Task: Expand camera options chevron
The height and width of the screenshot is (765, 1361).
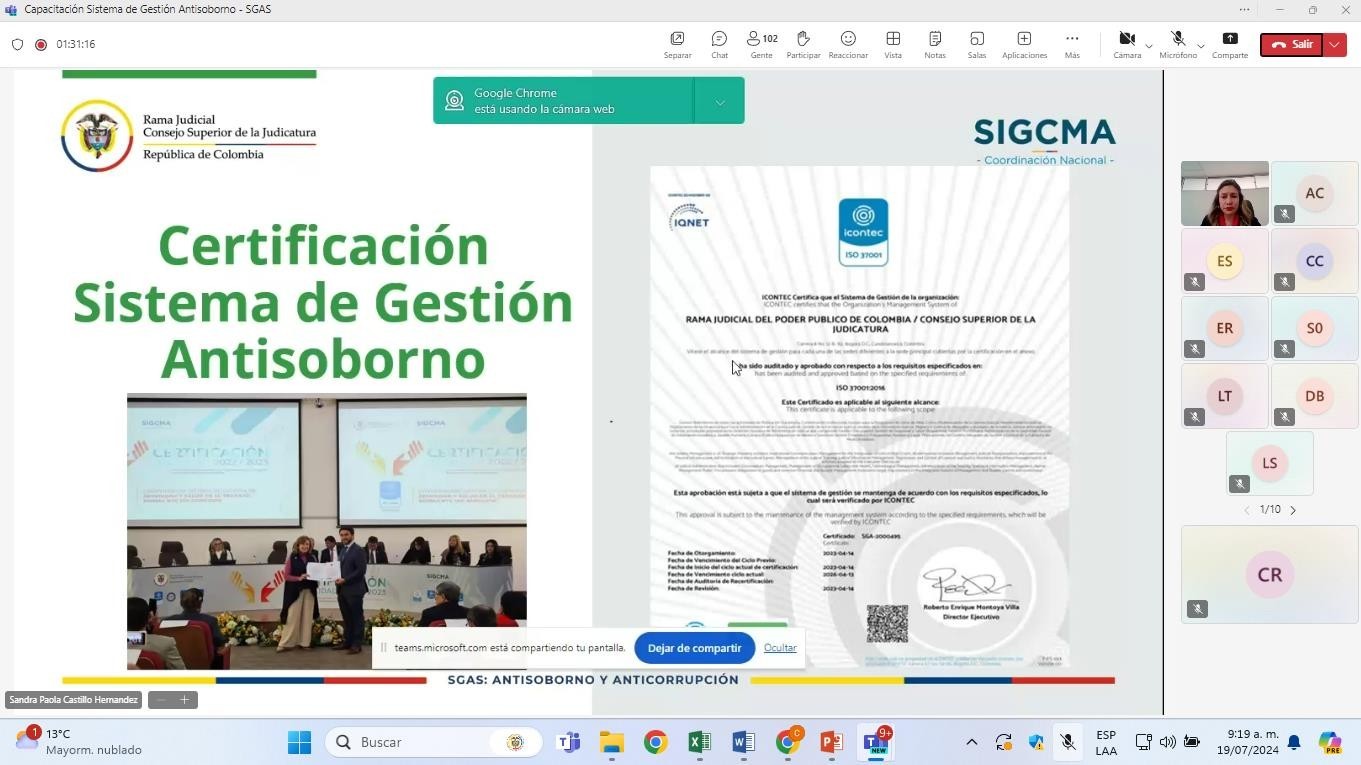Action: click(x=1148, y=46)
